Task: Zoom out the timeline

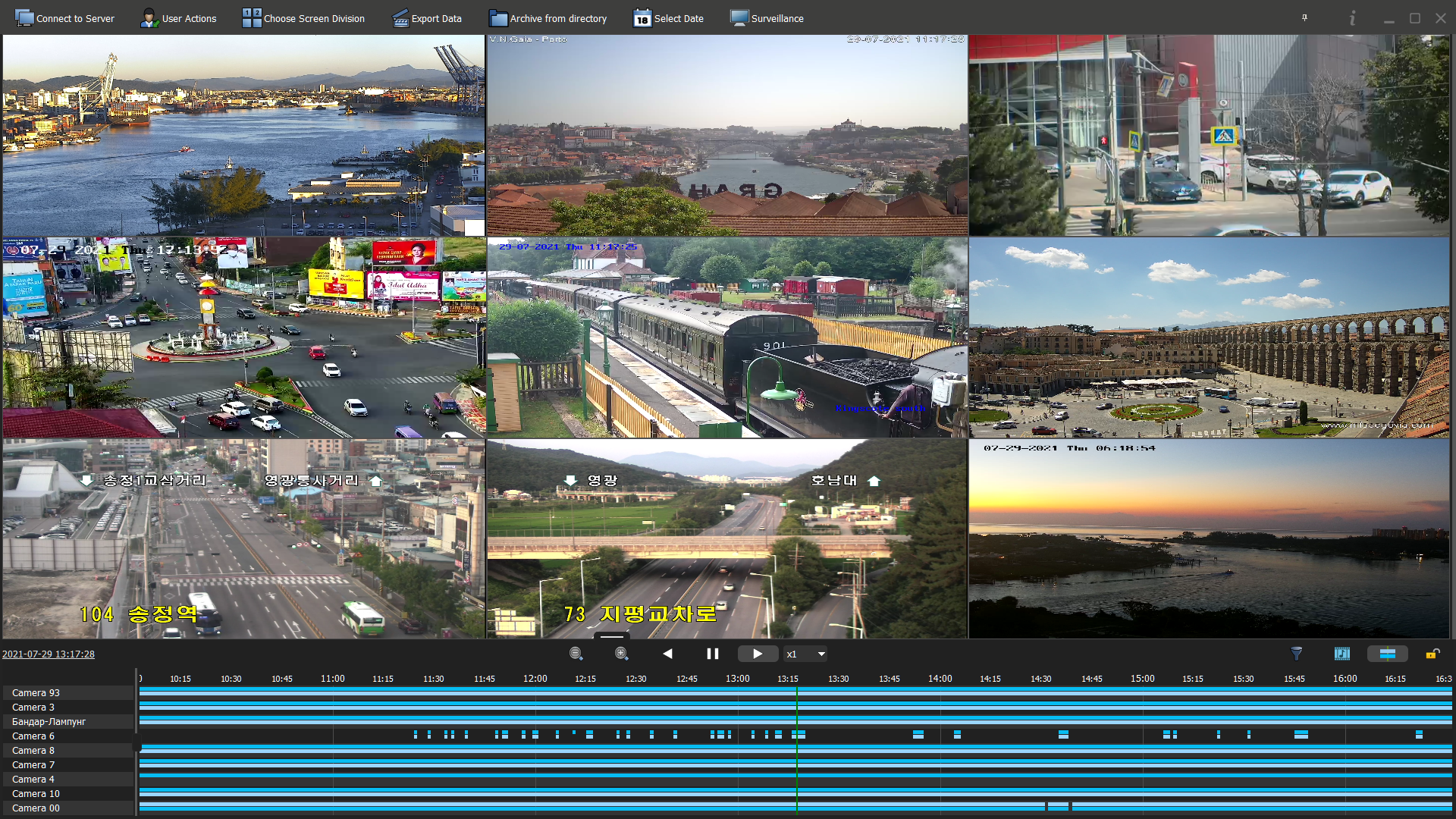Action: pos(576,654)
